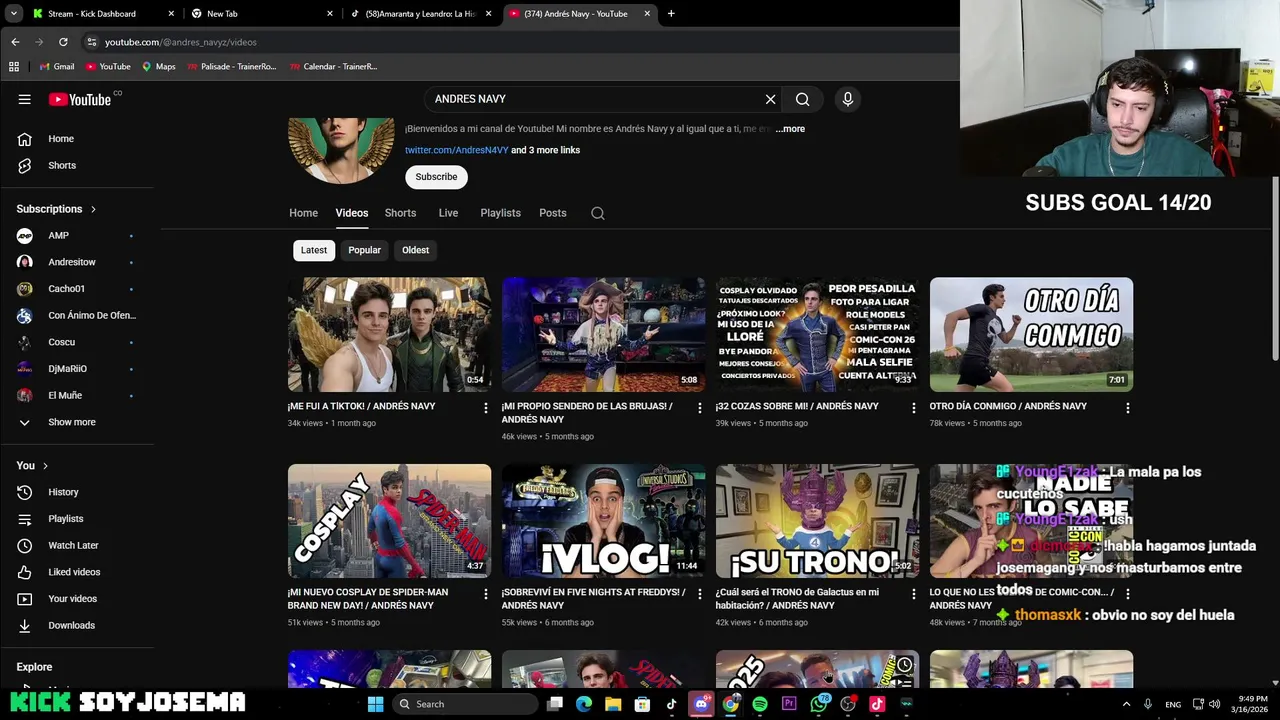The width and height of the screenshot is (1280, 720).
Task: Click the page vertical scrollbar
Action: pos(1275,268)
